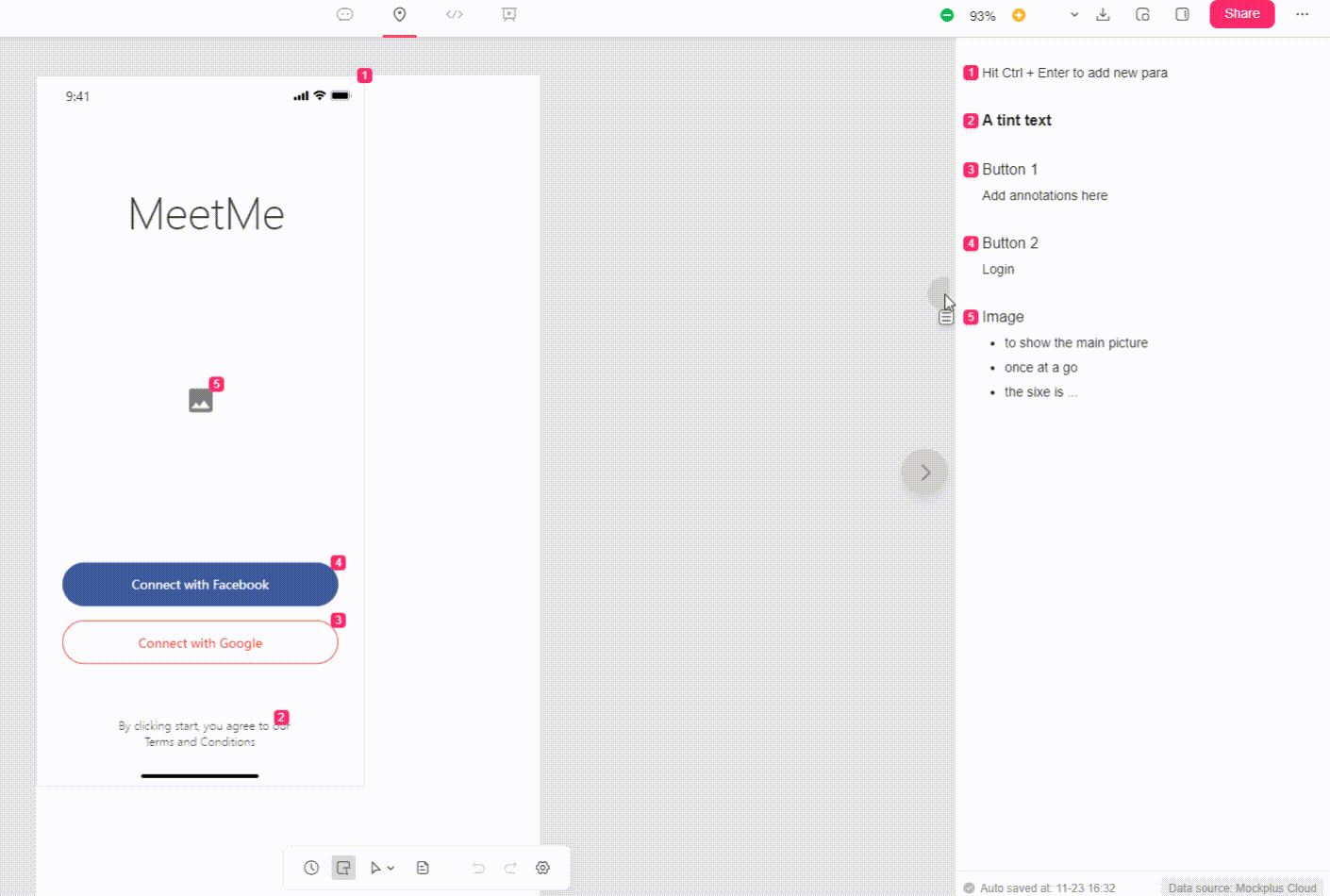Click the red Share button

pyautogui.click(x=1242, y=14)
